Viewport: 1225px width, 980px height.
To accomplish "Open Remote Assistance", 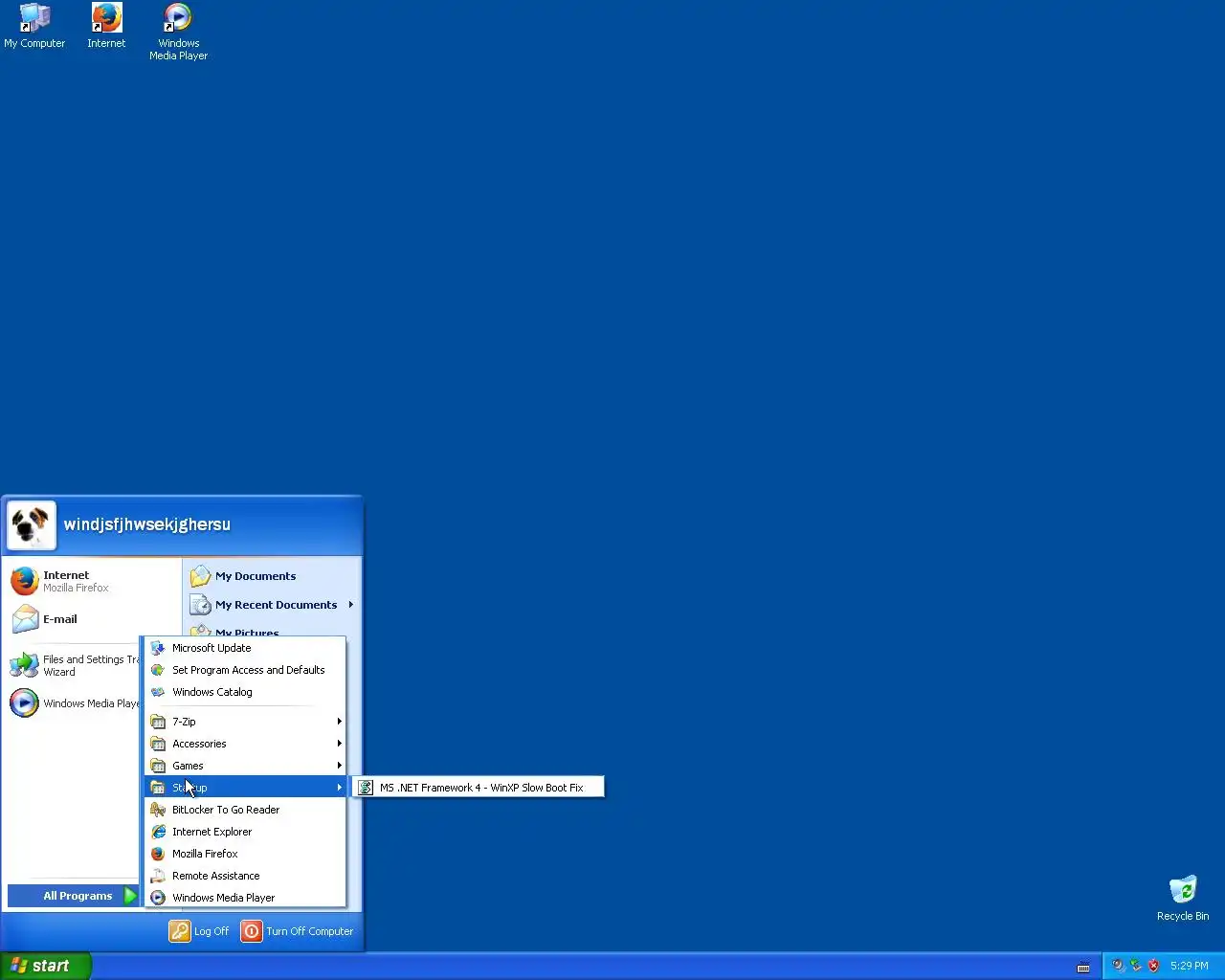I will [245, 876].
